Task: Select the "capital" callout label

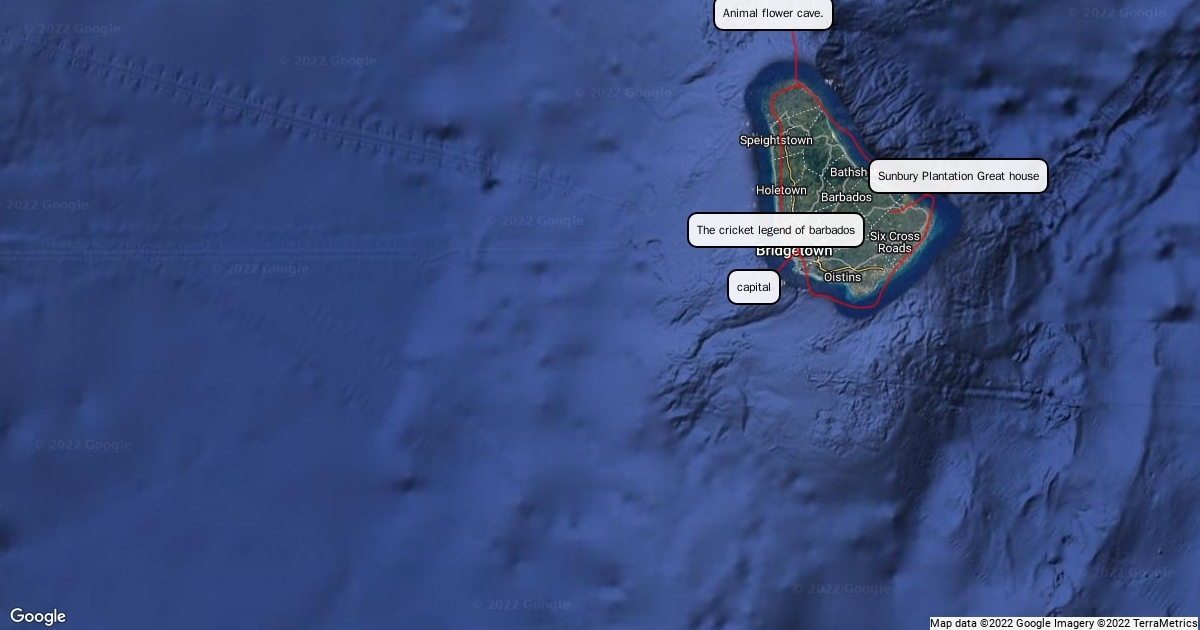Action: coord(753,287)
